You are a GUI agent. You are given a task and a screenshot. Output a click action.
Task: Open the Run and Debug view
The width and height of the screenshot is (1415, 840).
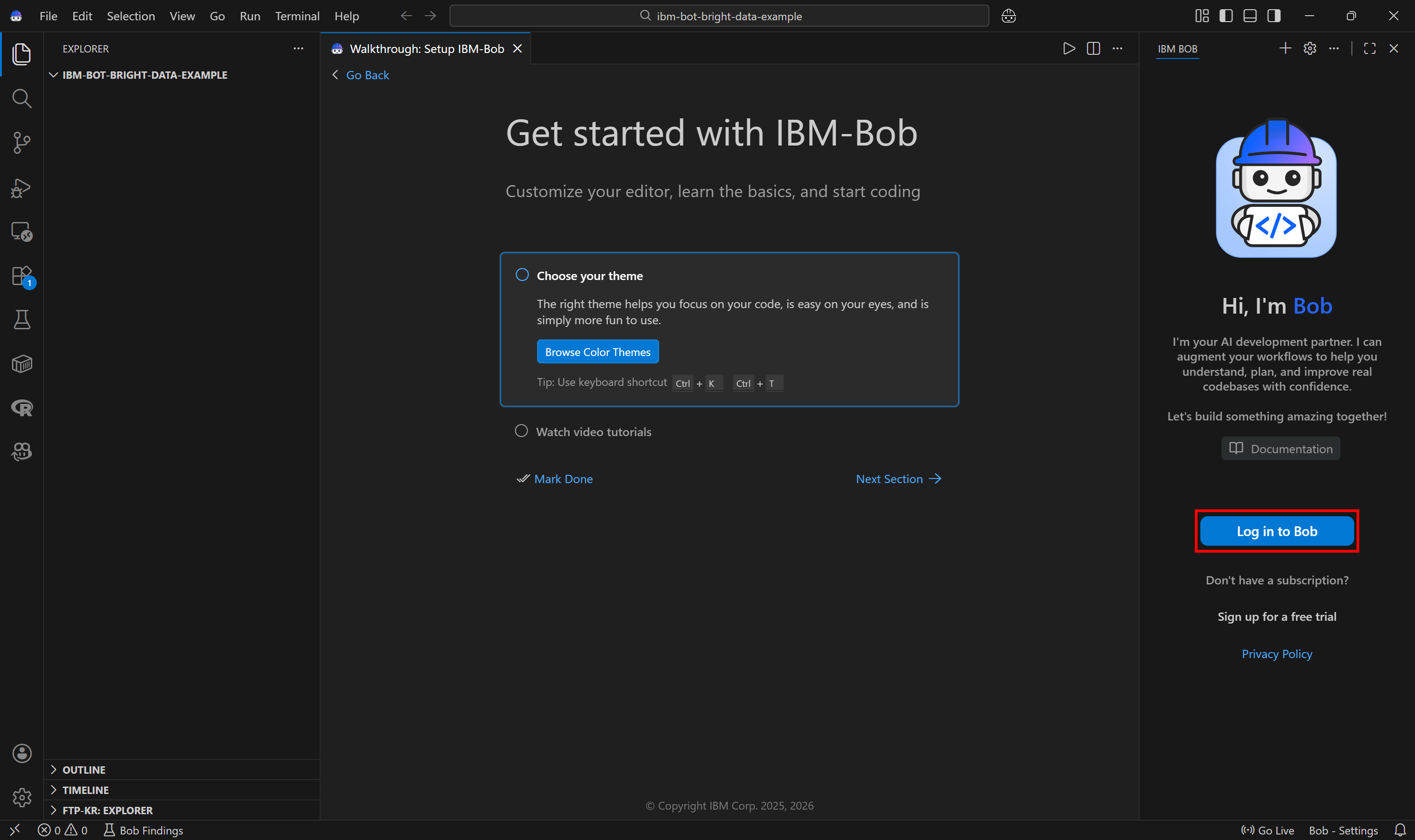22,187
